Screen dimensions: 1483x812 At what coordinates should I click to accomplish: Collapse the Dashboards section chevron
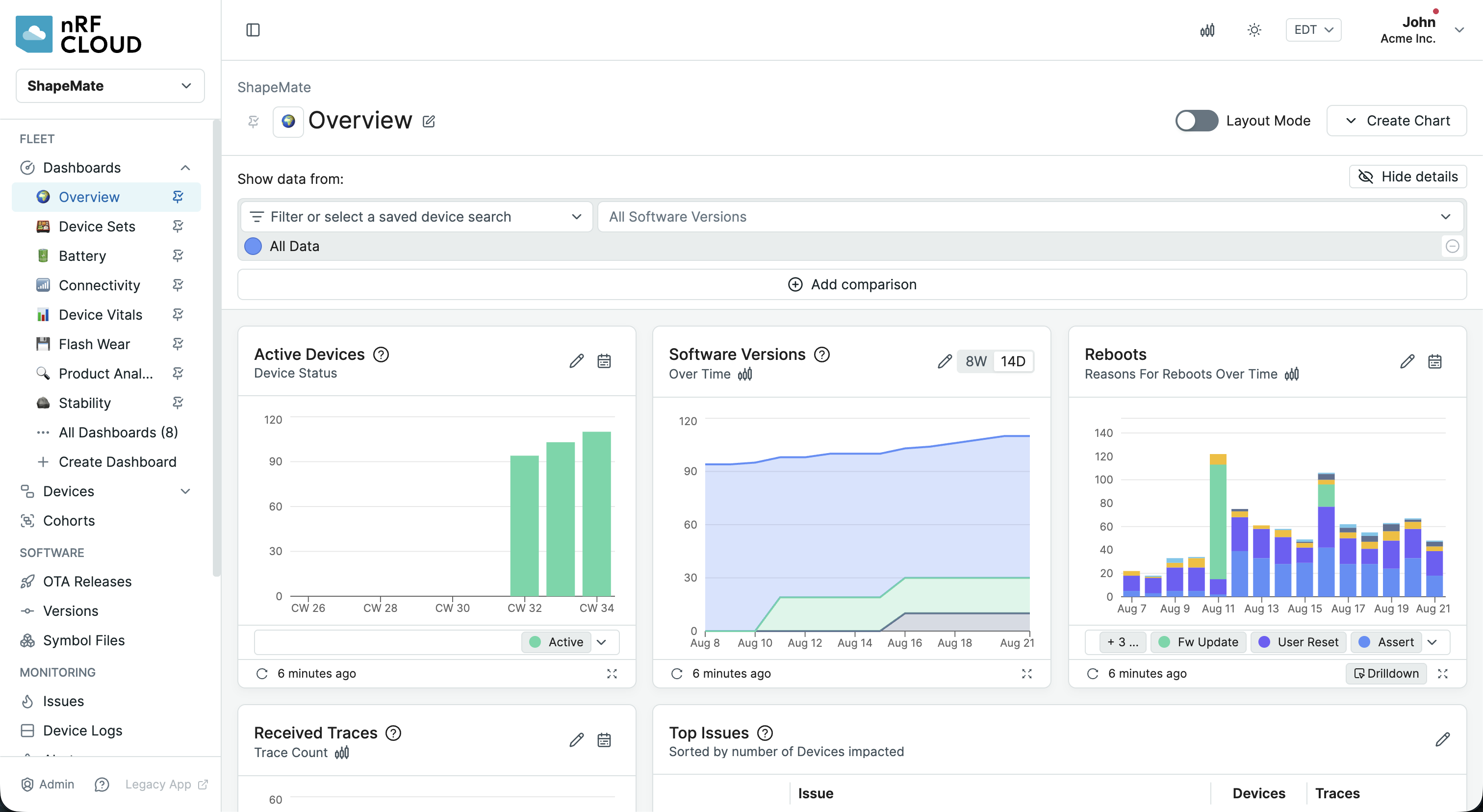[185, 168]
